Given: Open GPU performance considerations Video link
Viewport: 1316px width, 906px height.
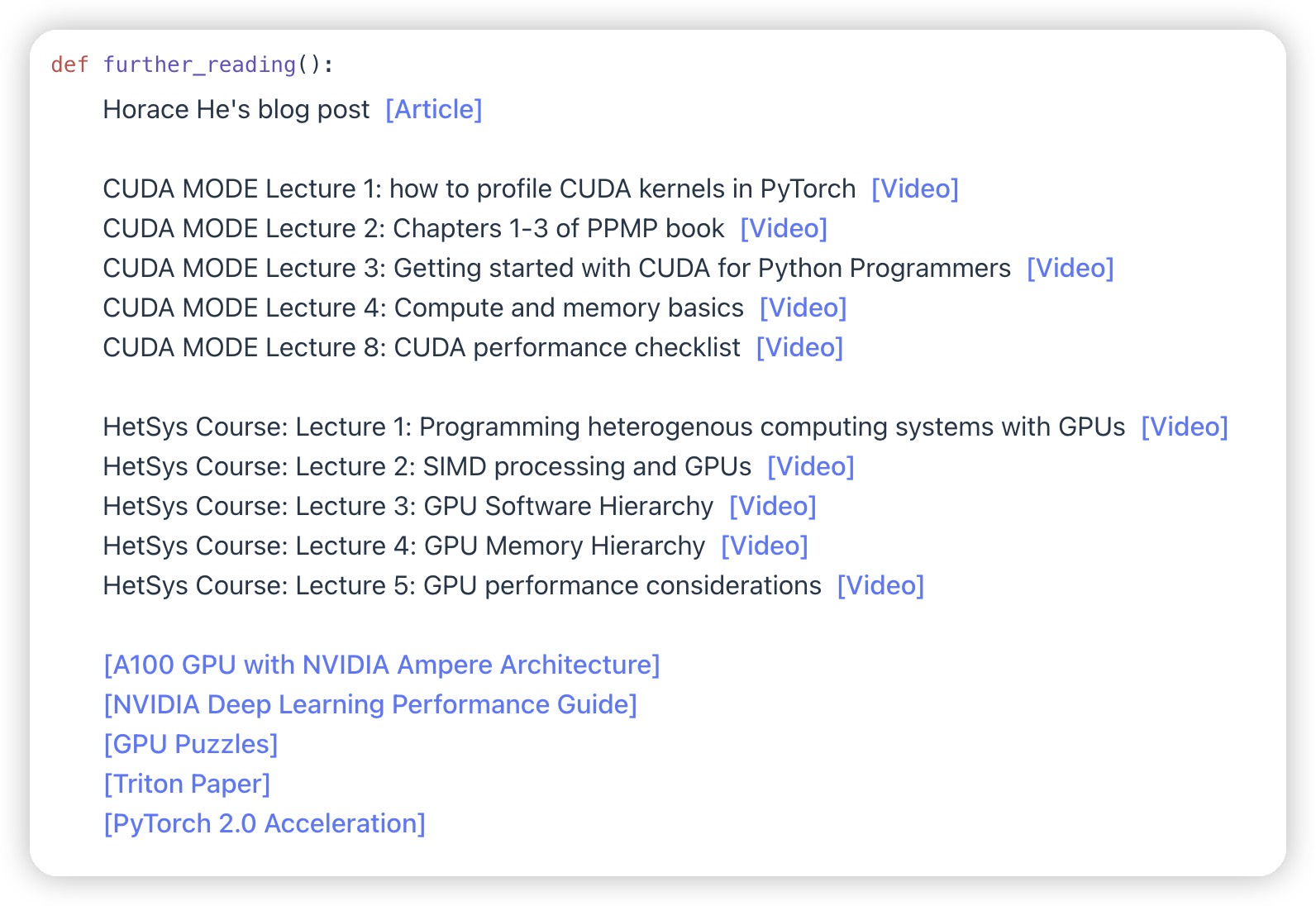Looking at the screenshot, I should point(880,585).
